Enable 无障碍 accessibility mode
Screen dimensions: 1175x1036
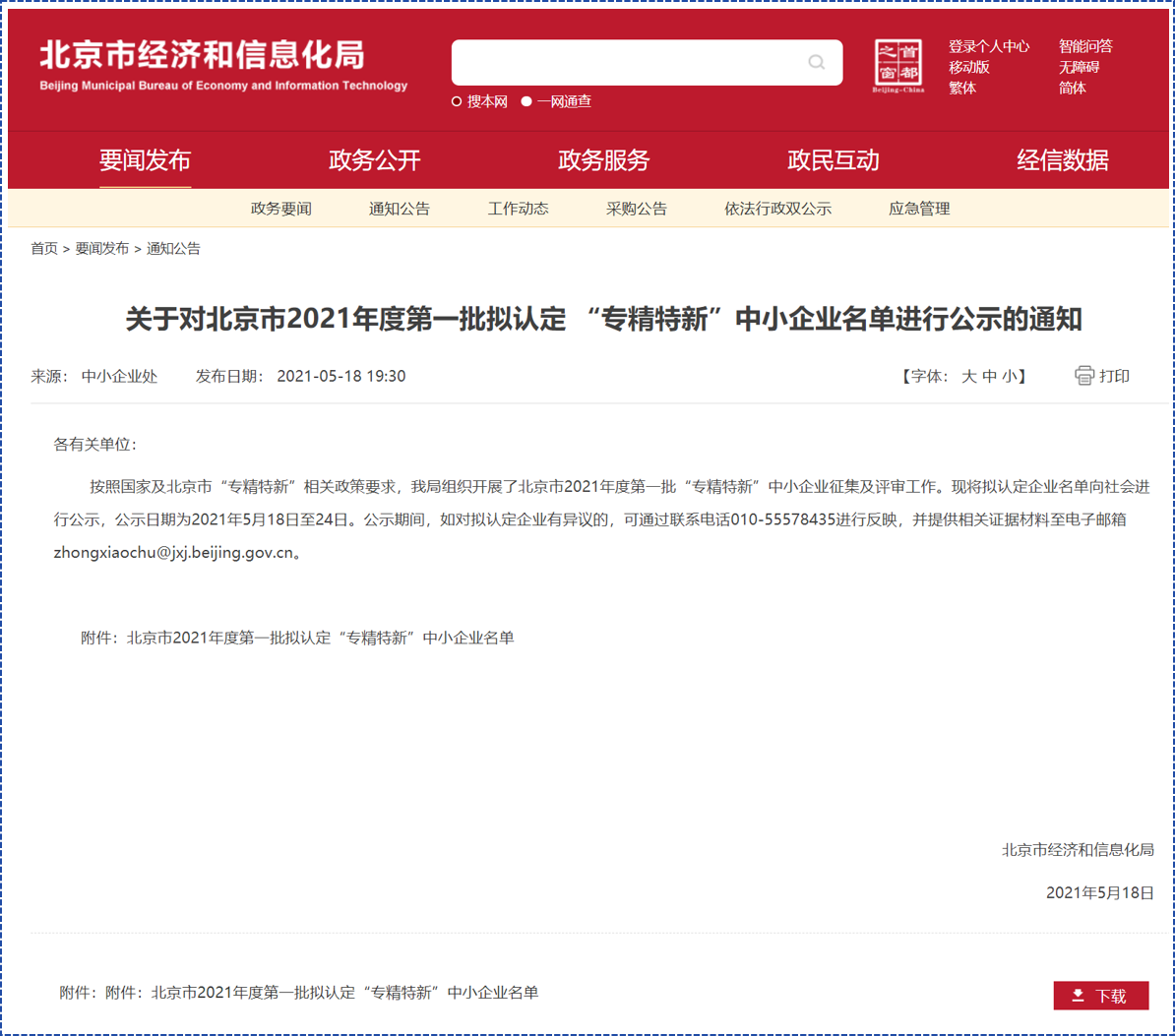(x=1080, y=68)
